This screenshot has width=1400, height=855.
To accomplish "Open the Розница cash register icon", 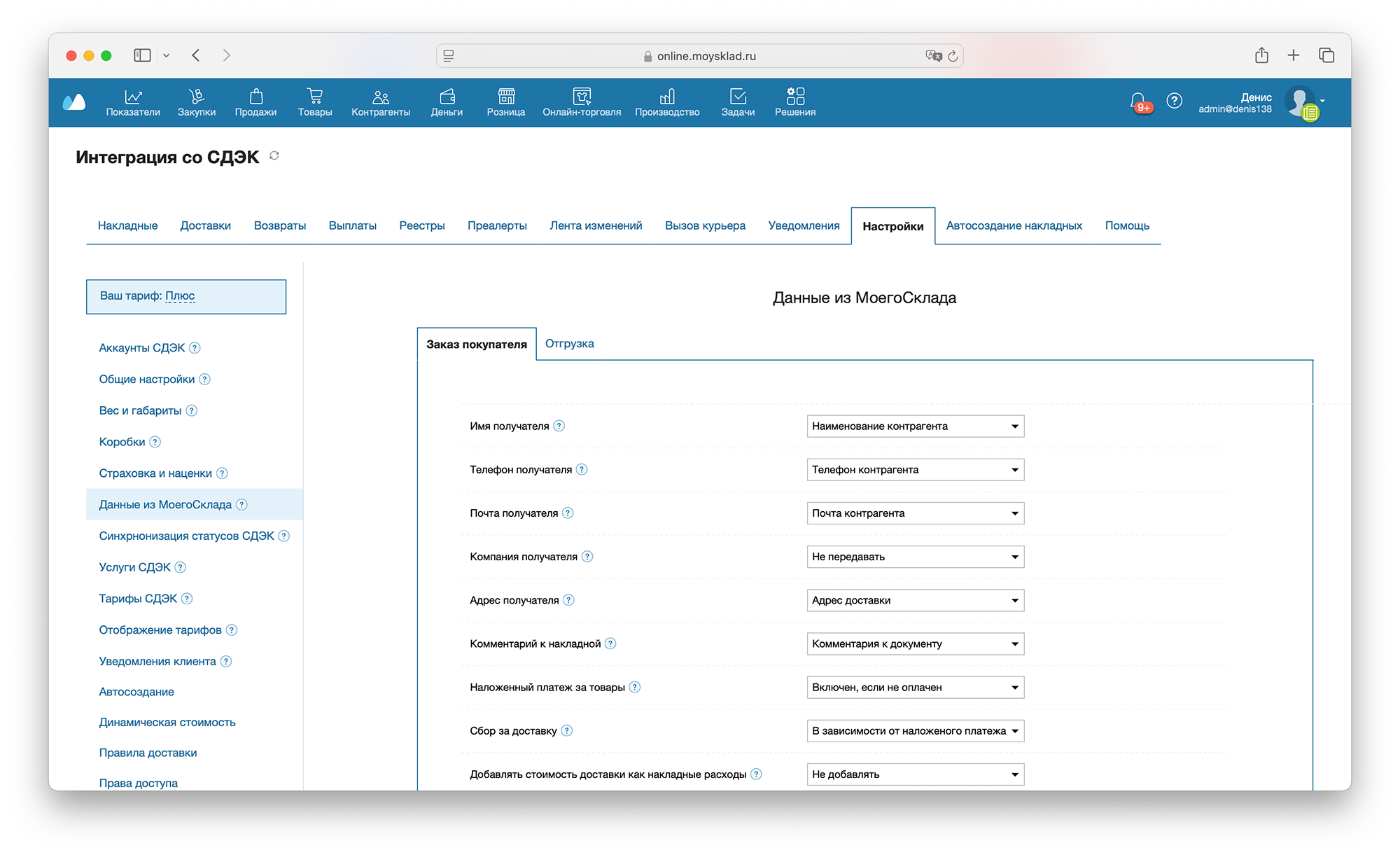I will (x=505, y=97).
